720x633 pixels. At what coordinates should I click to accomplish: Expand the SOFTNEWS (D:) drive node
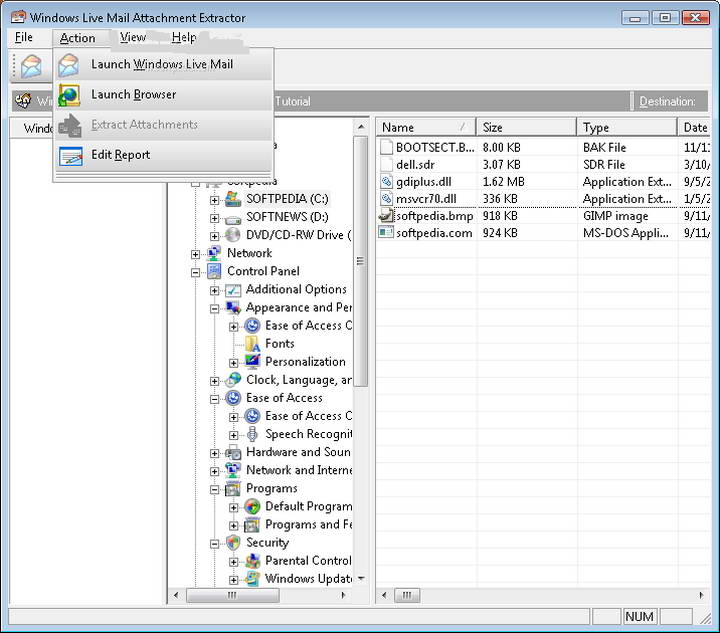tap(214, 218)
